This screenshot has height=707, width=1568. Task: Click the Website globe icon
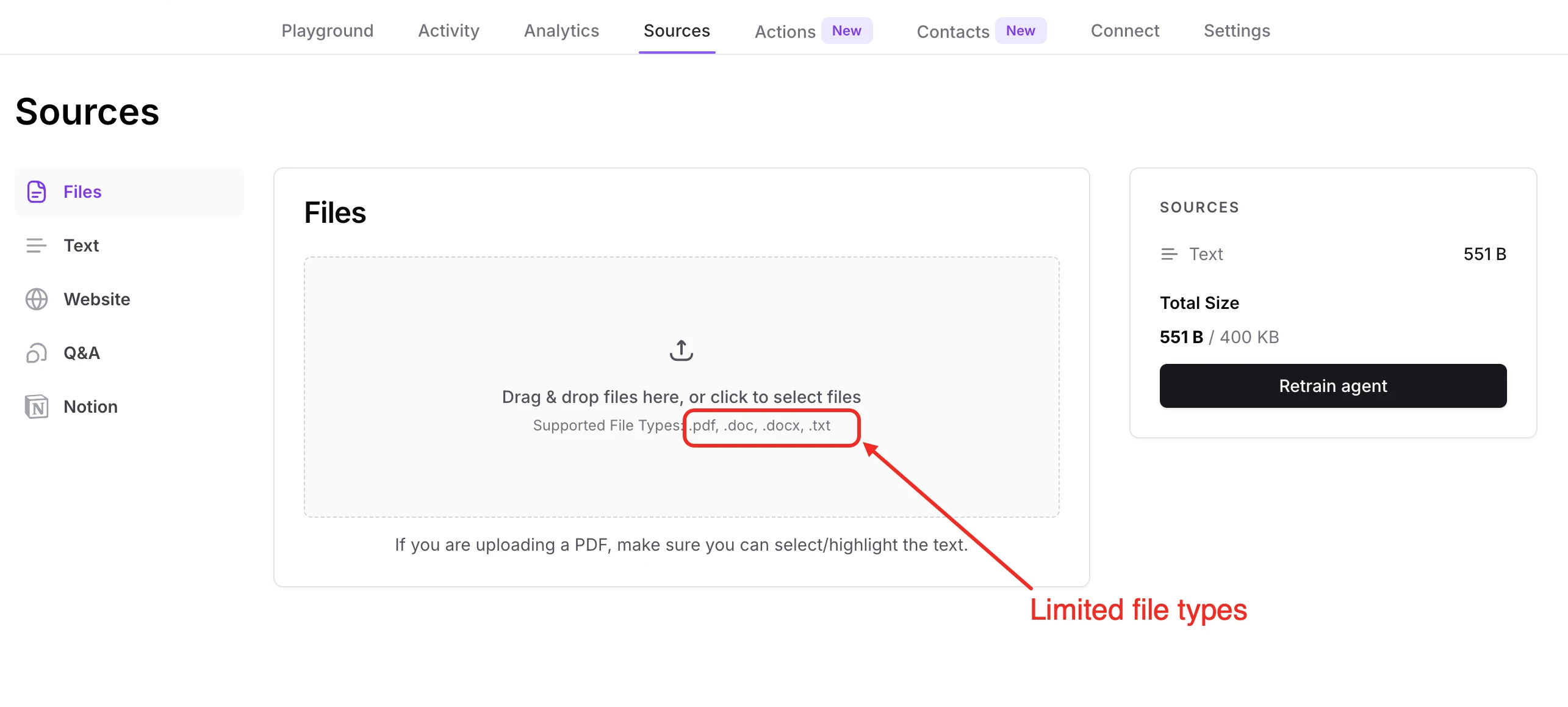click(x=37, y=299)
